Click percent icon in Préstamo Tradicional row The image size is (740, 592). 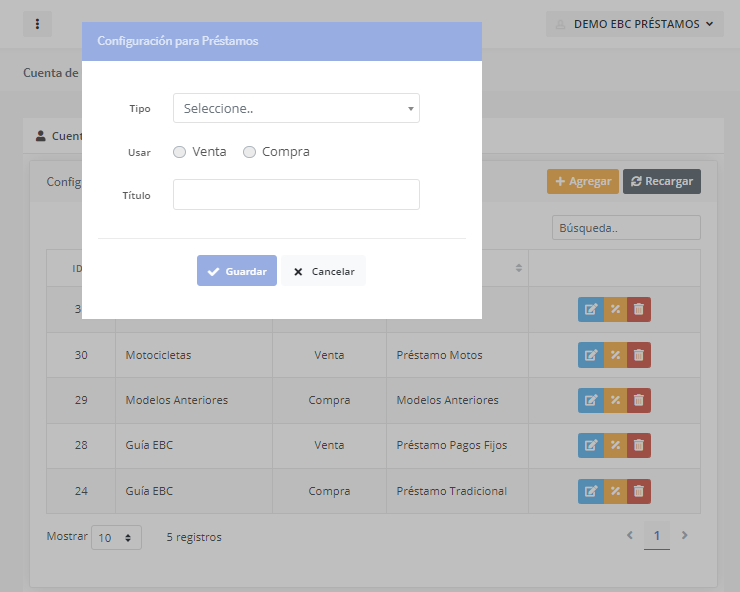[x=615, y=491]
